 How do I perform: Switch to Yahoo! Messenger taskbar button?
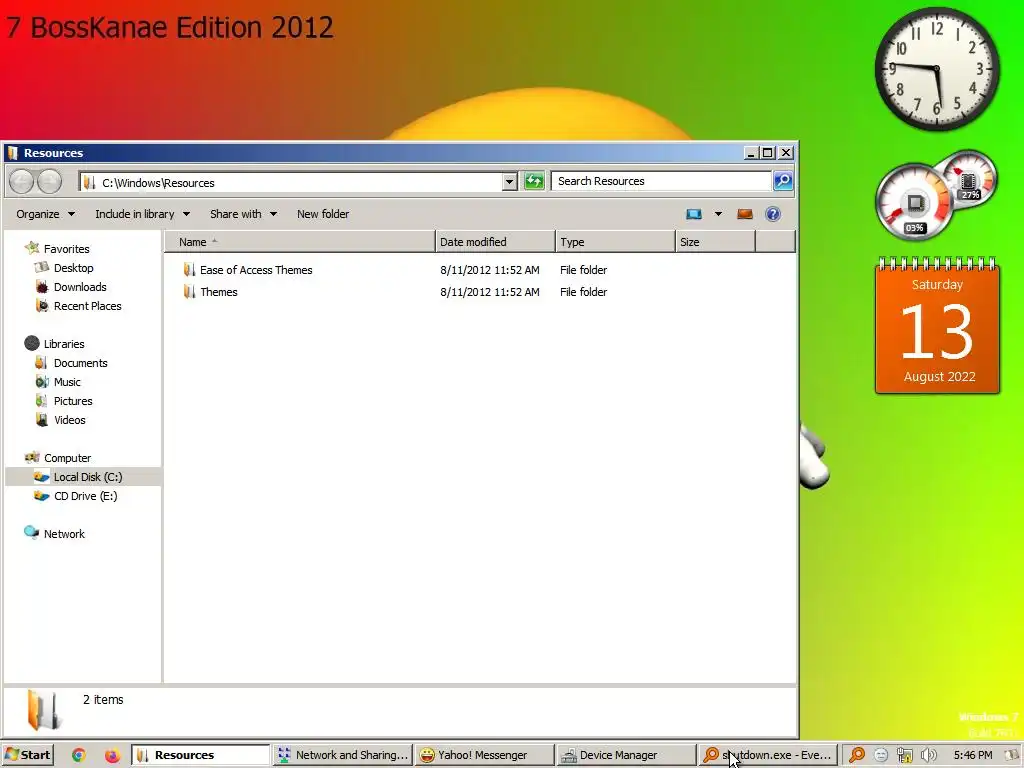coord(485,755)
